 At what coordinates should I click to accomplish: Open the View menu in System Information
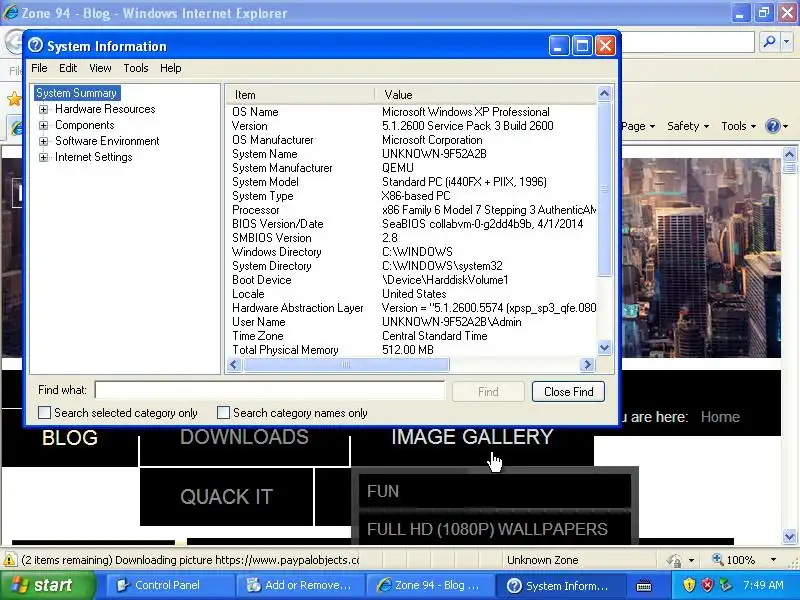(x=100, y=68)
